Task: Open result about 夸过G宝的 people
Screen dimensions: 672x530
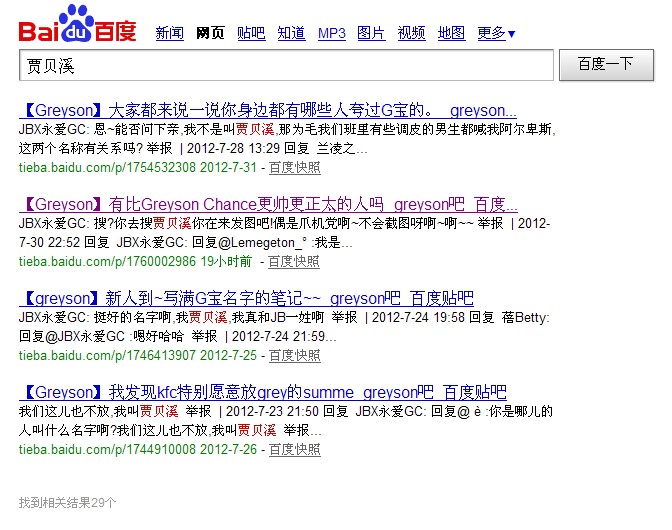Action: click(268, 111)
